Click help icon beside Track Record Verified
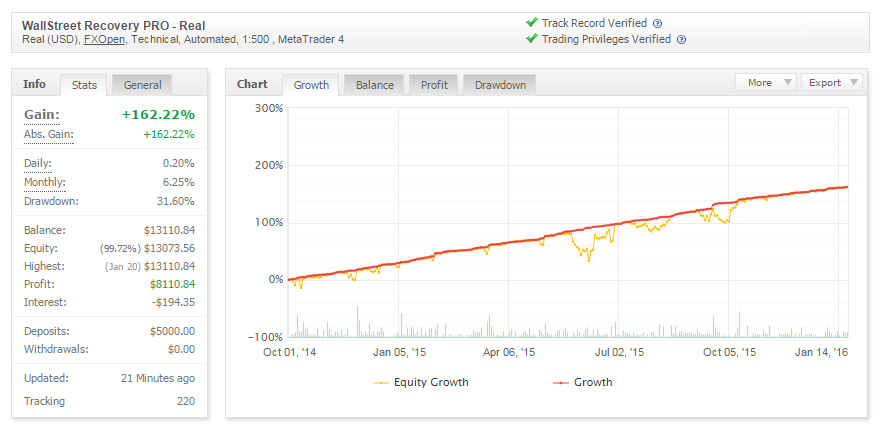 pos(658,24)
